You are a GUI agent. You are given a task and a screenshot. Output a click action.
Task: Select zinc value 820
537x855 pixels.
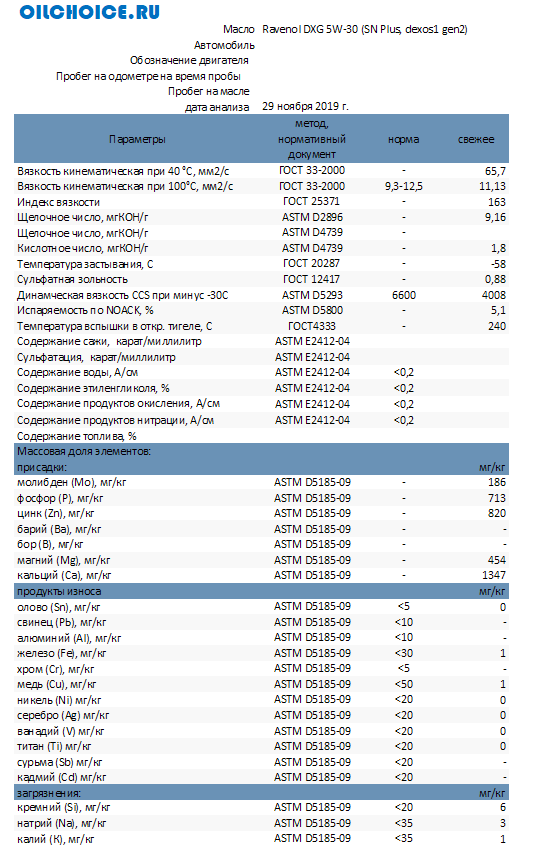click(497, 514)
